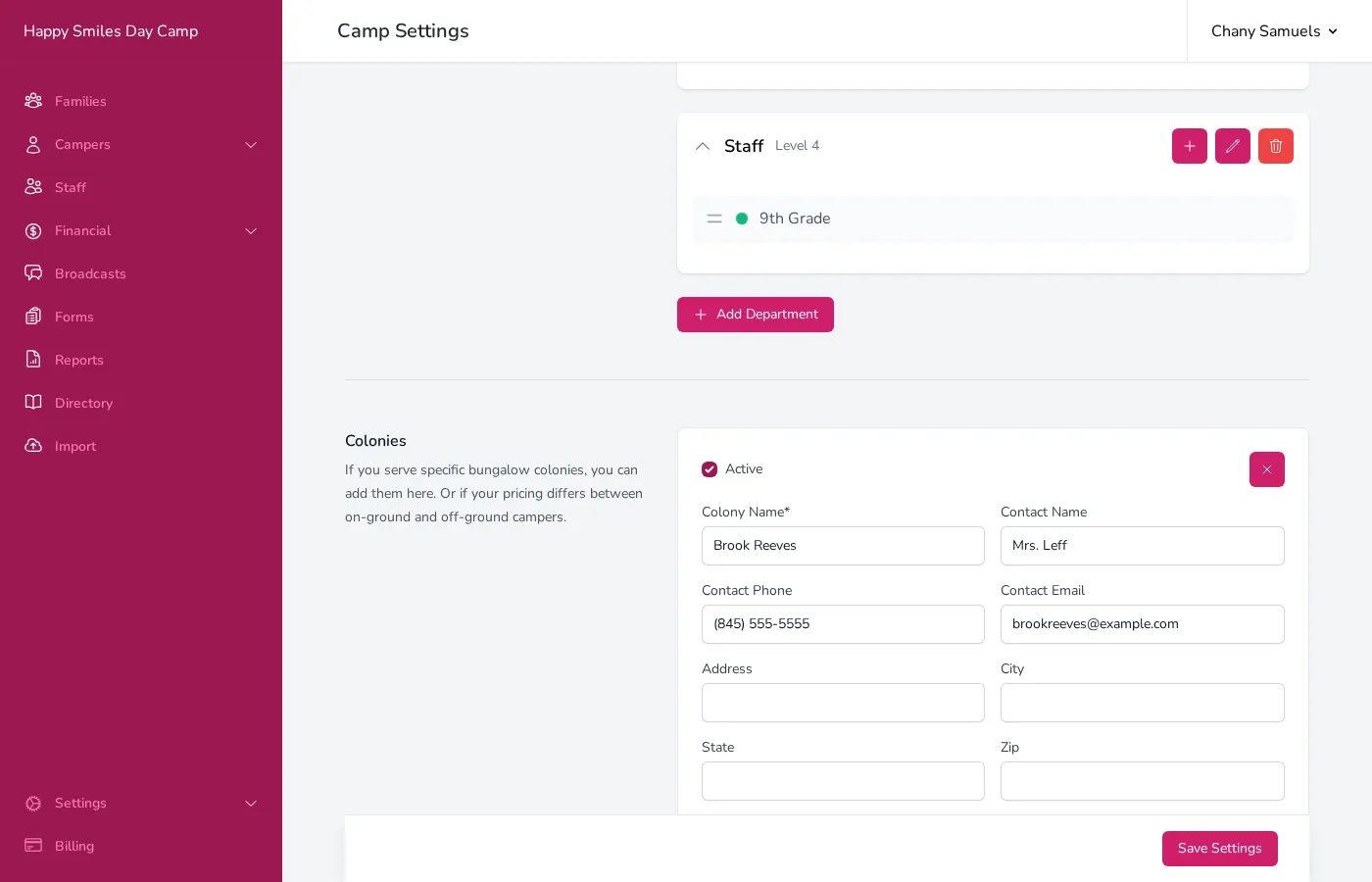The height and width of the screenshot is (882, 1372).
Task: Click the Colonies section heading
Action: (375, 441)
